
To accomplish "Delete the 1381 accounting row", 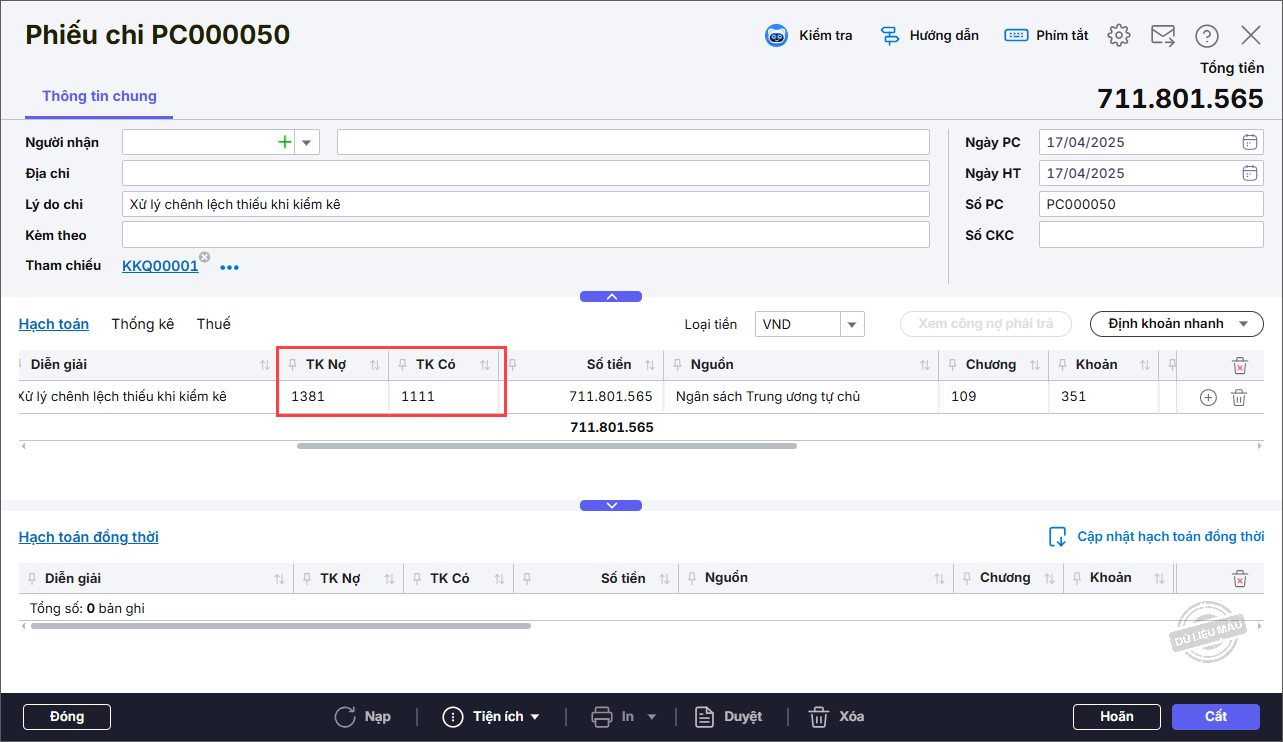I will (1239, 398).
